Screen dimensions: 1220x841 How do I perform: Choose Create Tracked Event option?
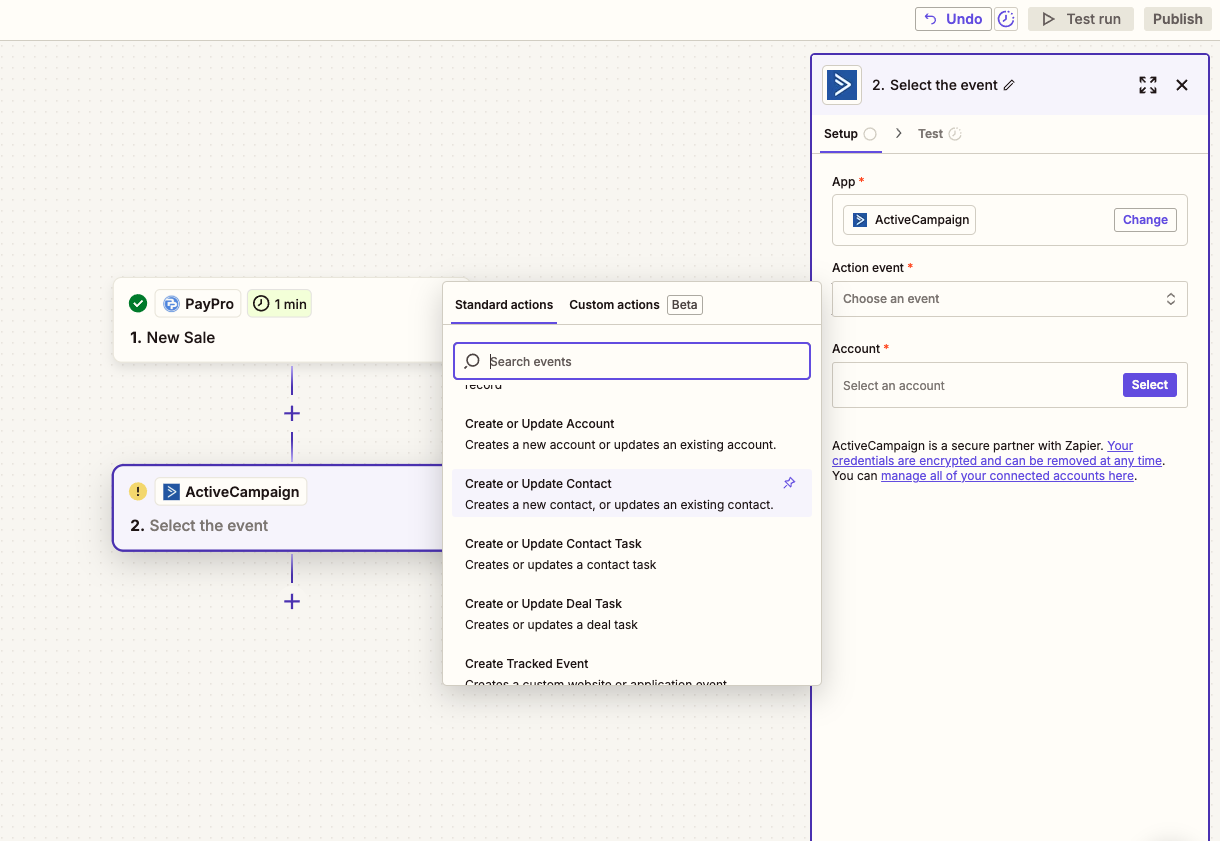pos(632,670)
